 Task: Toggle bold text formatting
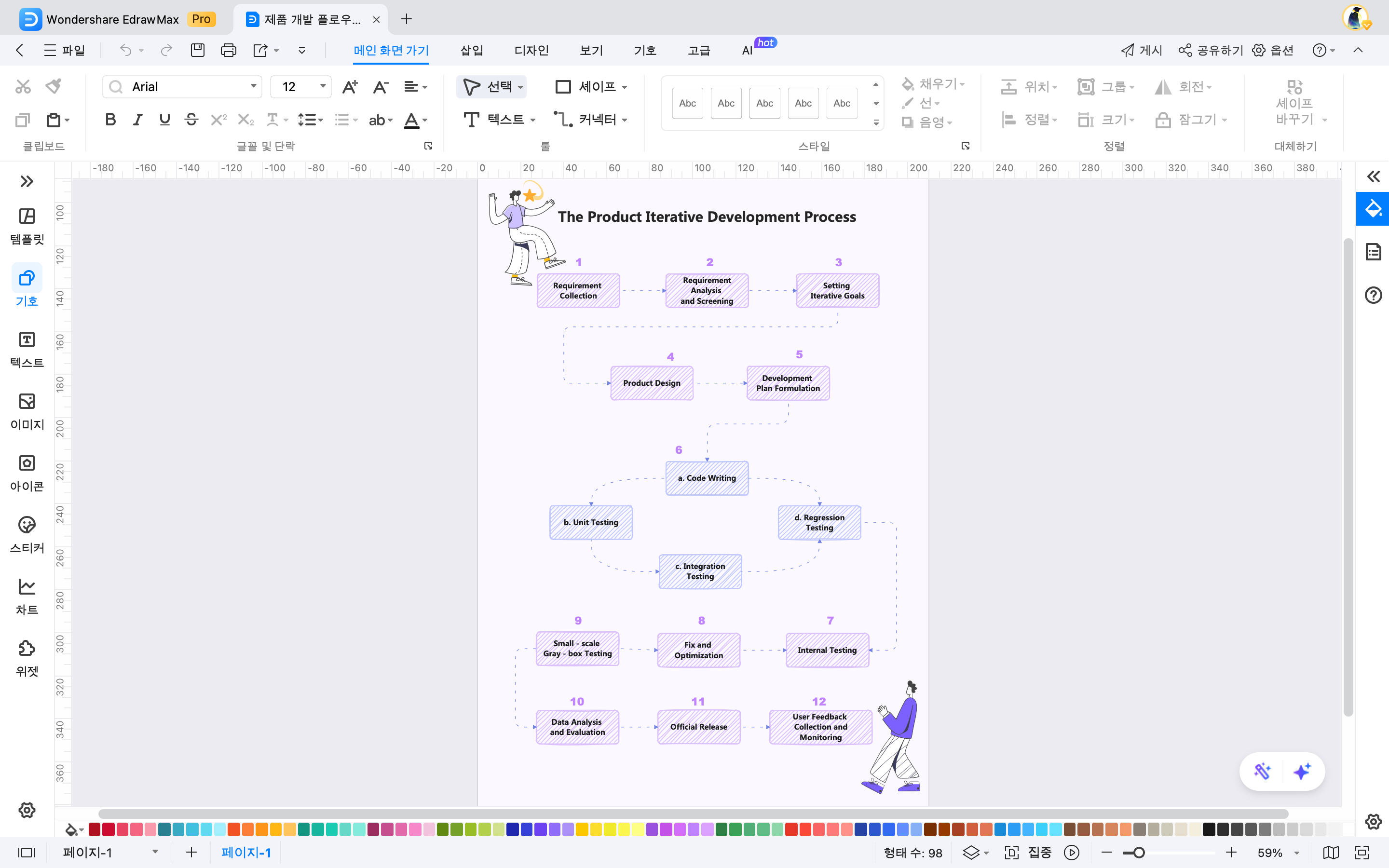tap(110, 120)
